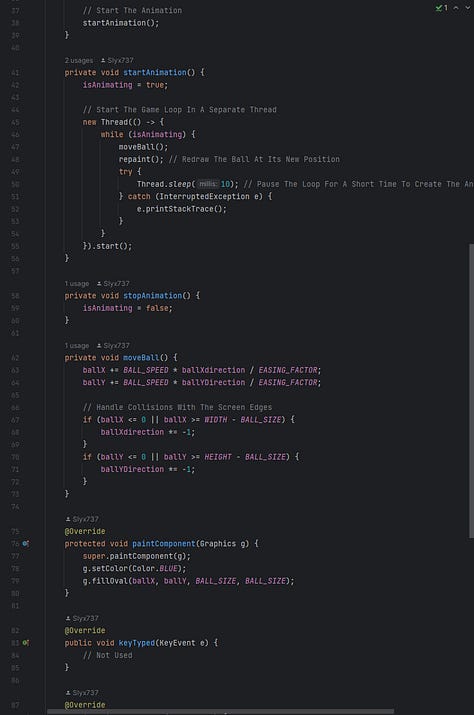The image size is (474, 715).
Task: Show the '1 usage' hint above stopAnimation
Action: click(77, 284)
